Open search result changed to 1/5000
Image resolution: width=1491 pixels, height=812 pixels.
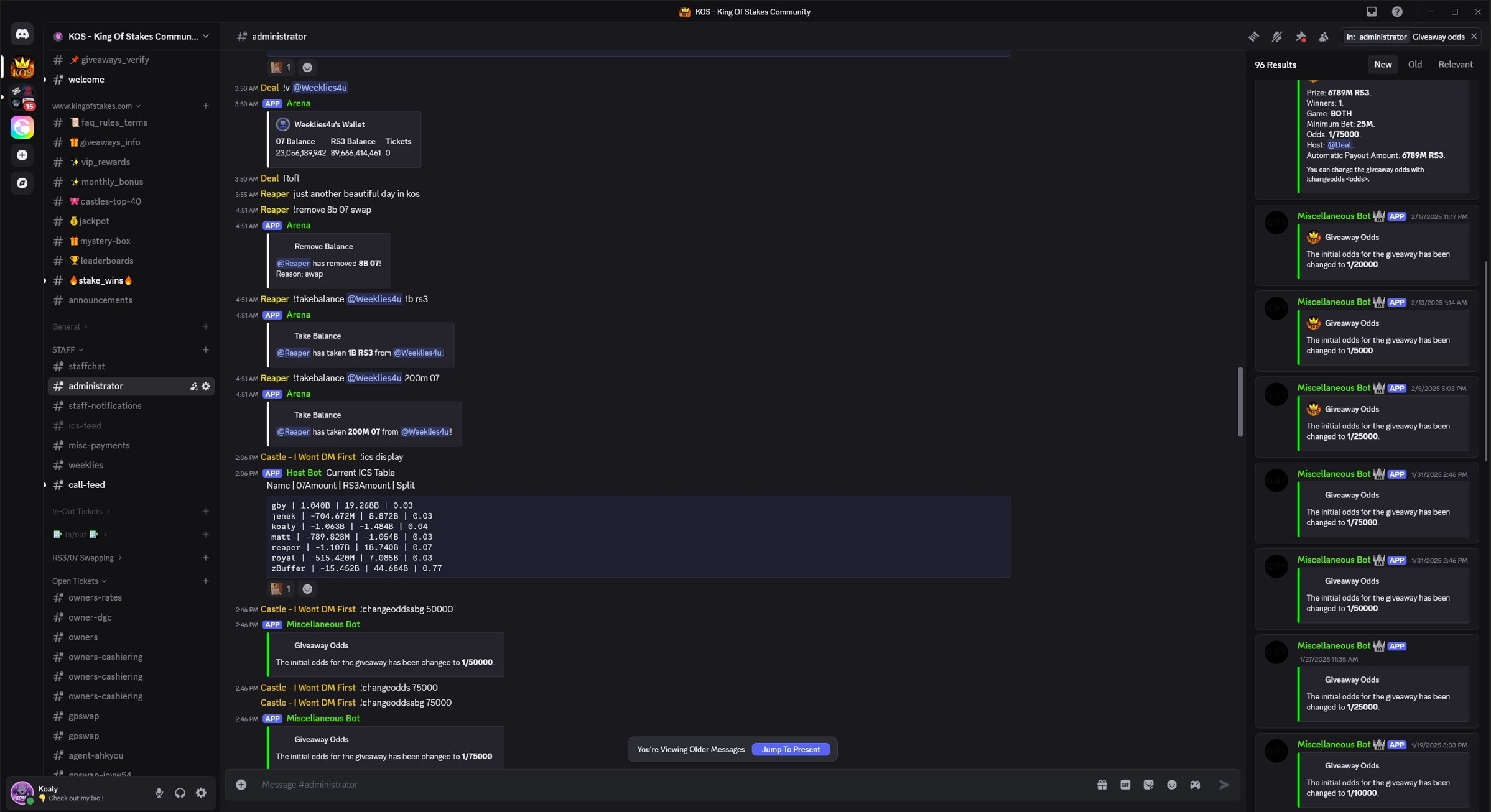(1367, 332)
